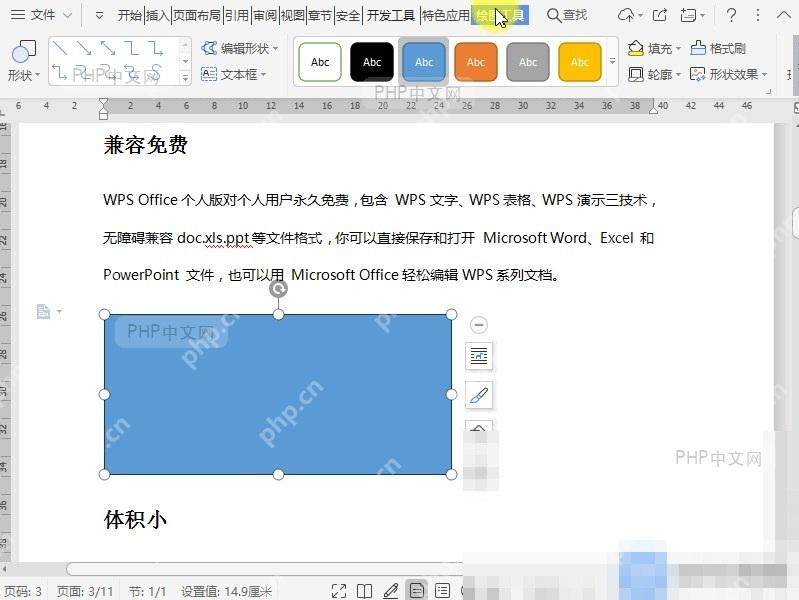Viewport: 799px width, 600px height.
Task: Open the 页面布局 tab
Action: 197,16
